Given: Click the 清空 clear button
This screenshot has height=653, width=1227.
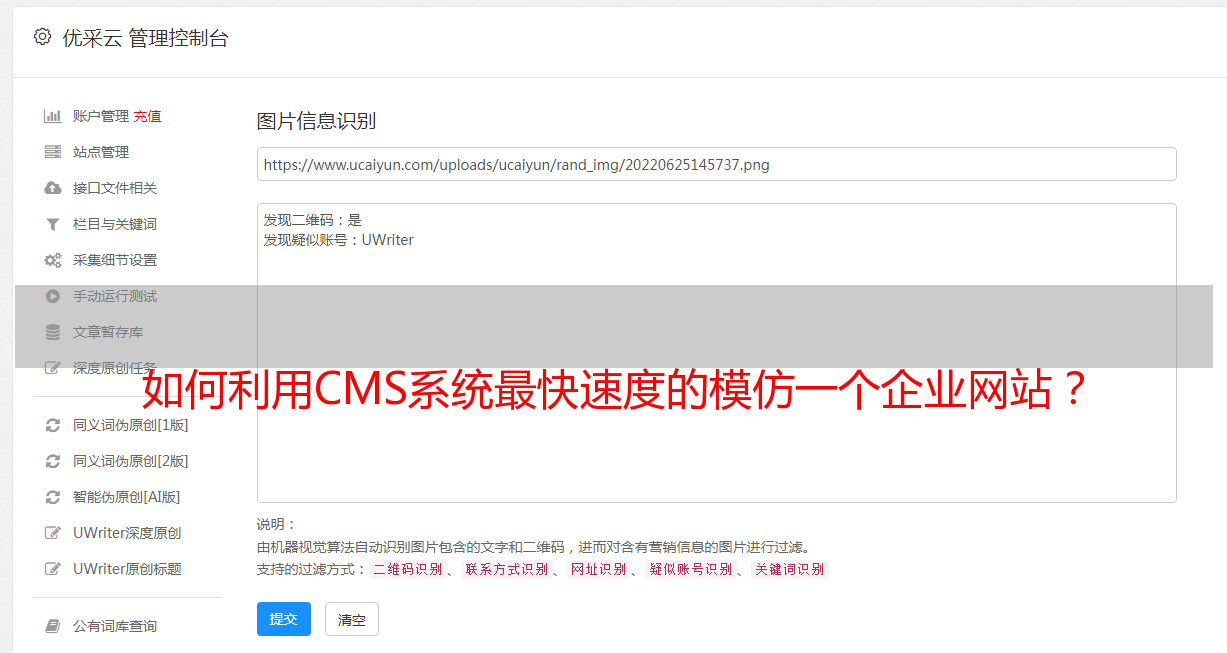Looking at the screenshot, I should click(x=352, y=619).
